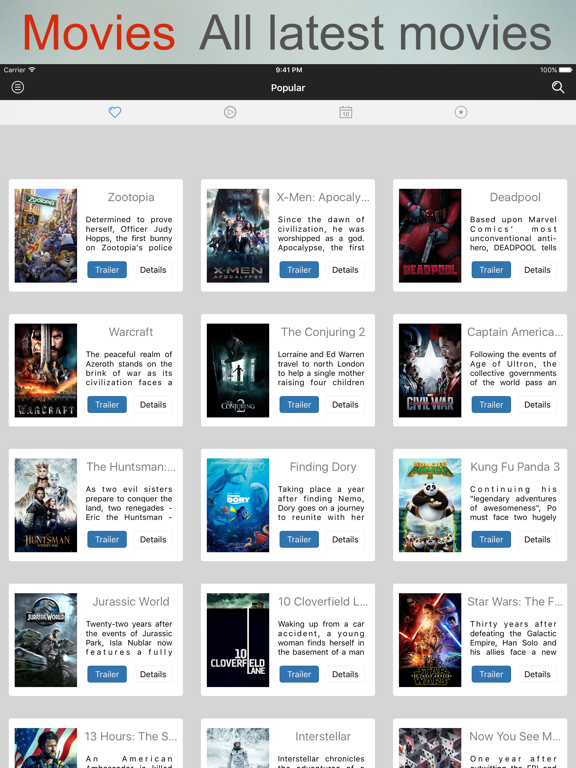
Task: Tap the Civil War poster
Action: click(x=430, y=370)
